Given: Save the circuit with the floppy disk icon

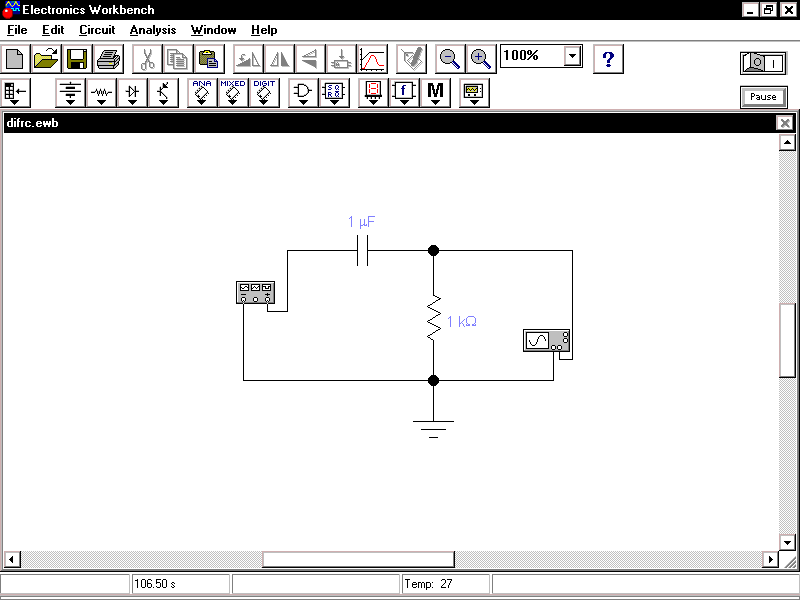Looking at the screenshot, I should 78,59.
